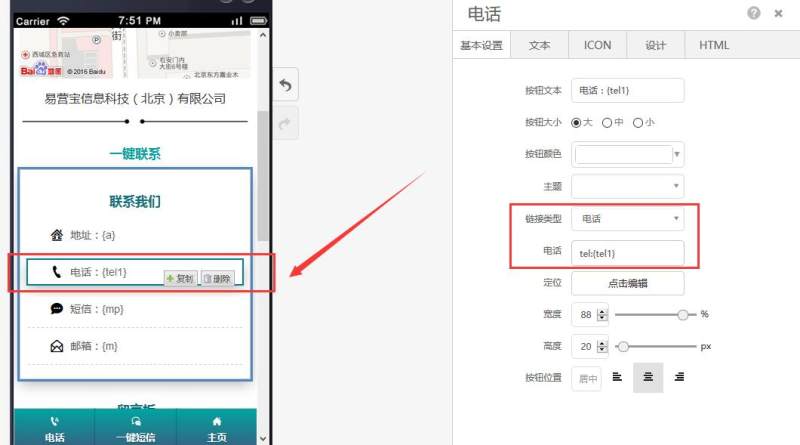Image resolution: width=800 pixels, height=445 pixels.
Task: Open the 按钮颜色 color dropdown arrow
Action: coord(677,154)
